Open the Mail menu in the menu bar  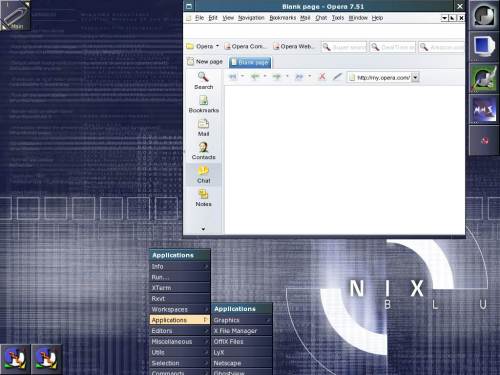305,18
